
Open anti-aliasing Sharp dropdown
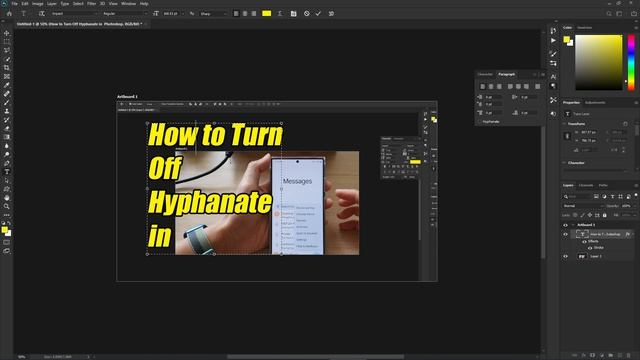tap(213, 13)
